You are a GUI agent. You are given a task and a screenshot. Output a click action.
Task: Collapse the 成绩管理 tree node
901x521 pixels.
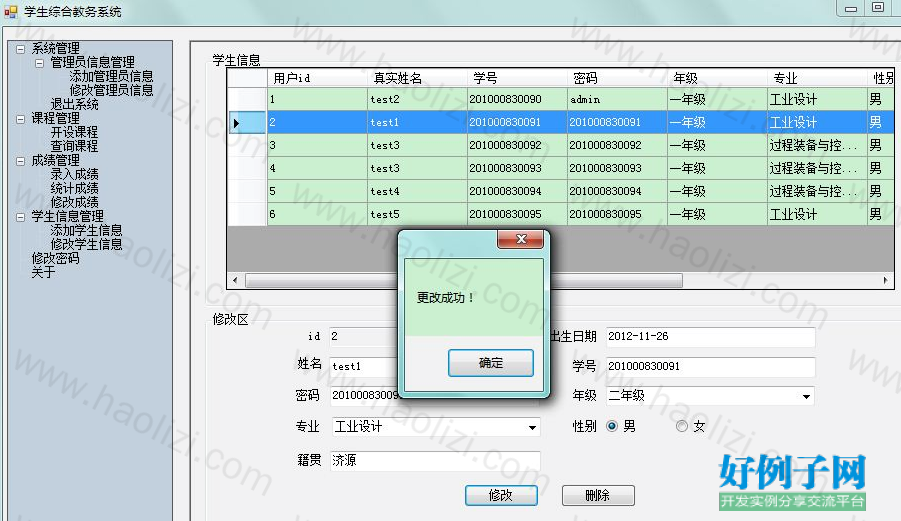[21, 161]
